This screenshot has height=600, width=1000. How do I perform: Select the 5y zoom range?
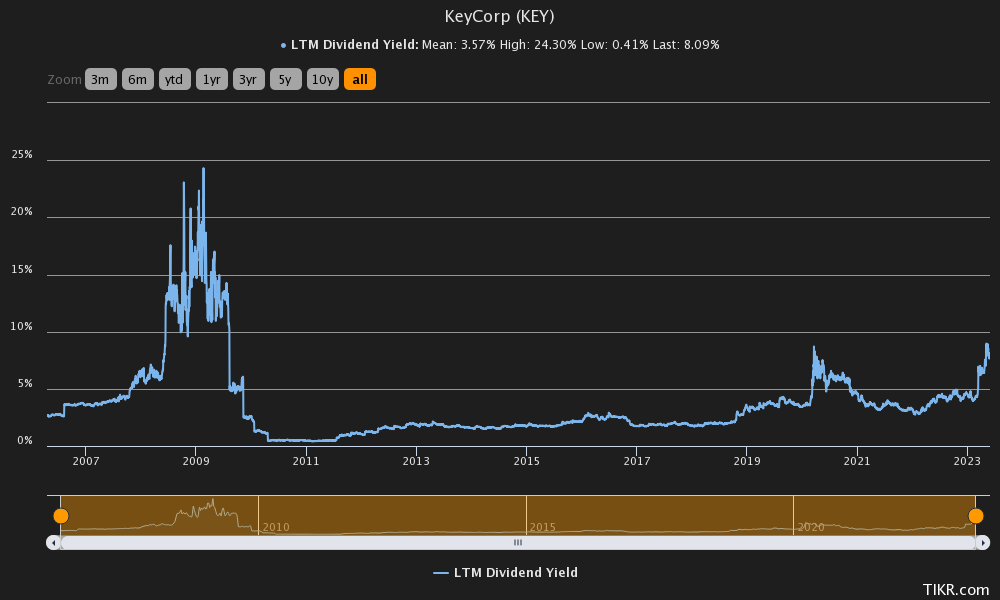click(285, 79)
